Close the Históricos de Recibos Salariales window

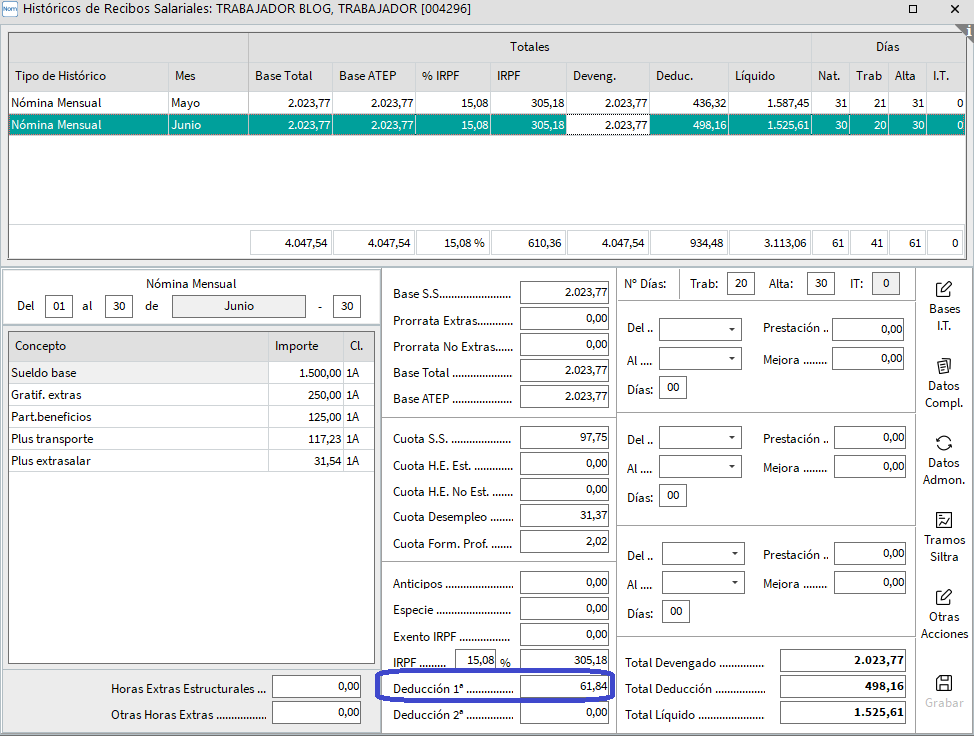click(955, 9)
